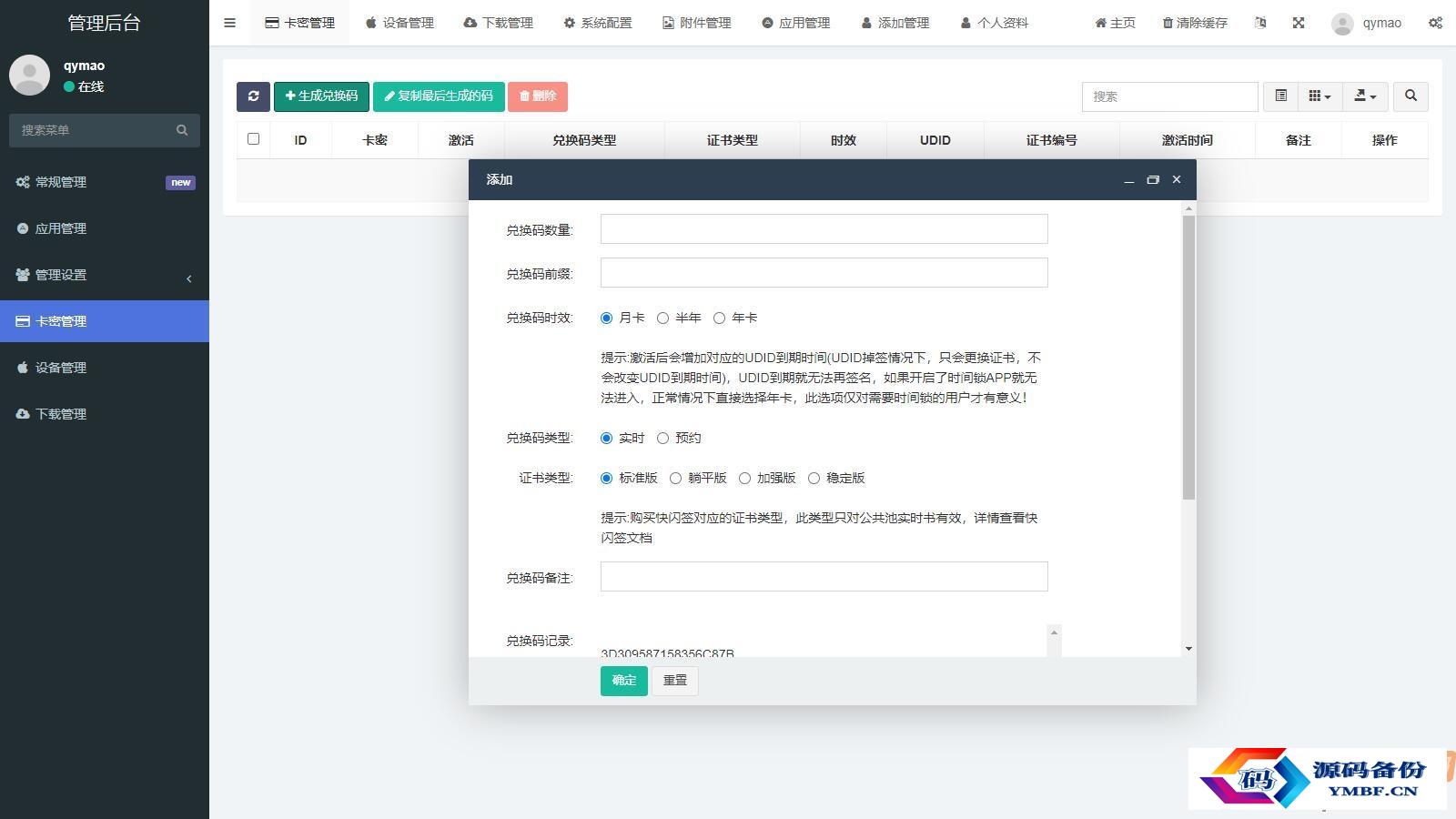
Task: Open 常规管理 in the sidebar
Action: tap(105, 182)
